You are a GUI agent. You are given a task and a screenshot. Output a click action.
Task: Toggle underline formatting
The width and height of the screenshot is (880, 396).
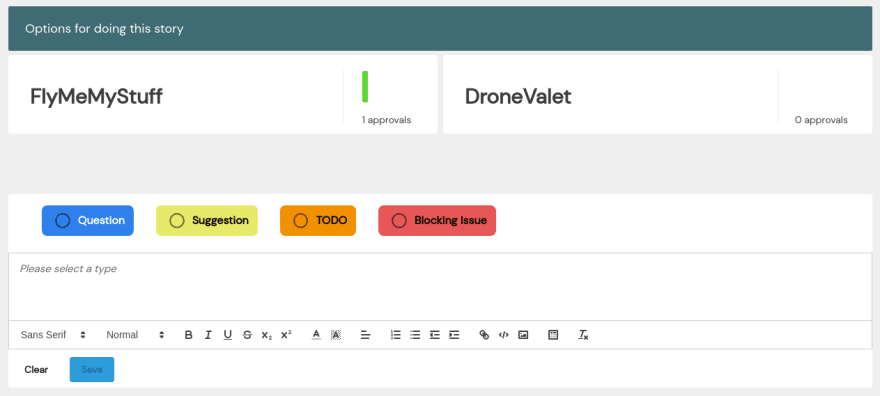[227, 335]
